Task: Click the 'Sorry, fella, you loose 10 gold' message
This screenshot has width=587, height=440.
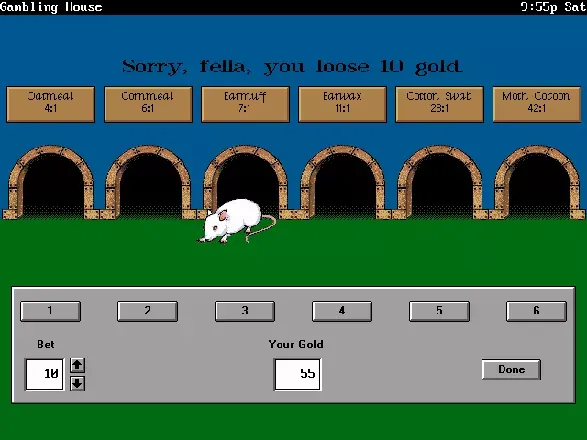Action: [292, 67]
